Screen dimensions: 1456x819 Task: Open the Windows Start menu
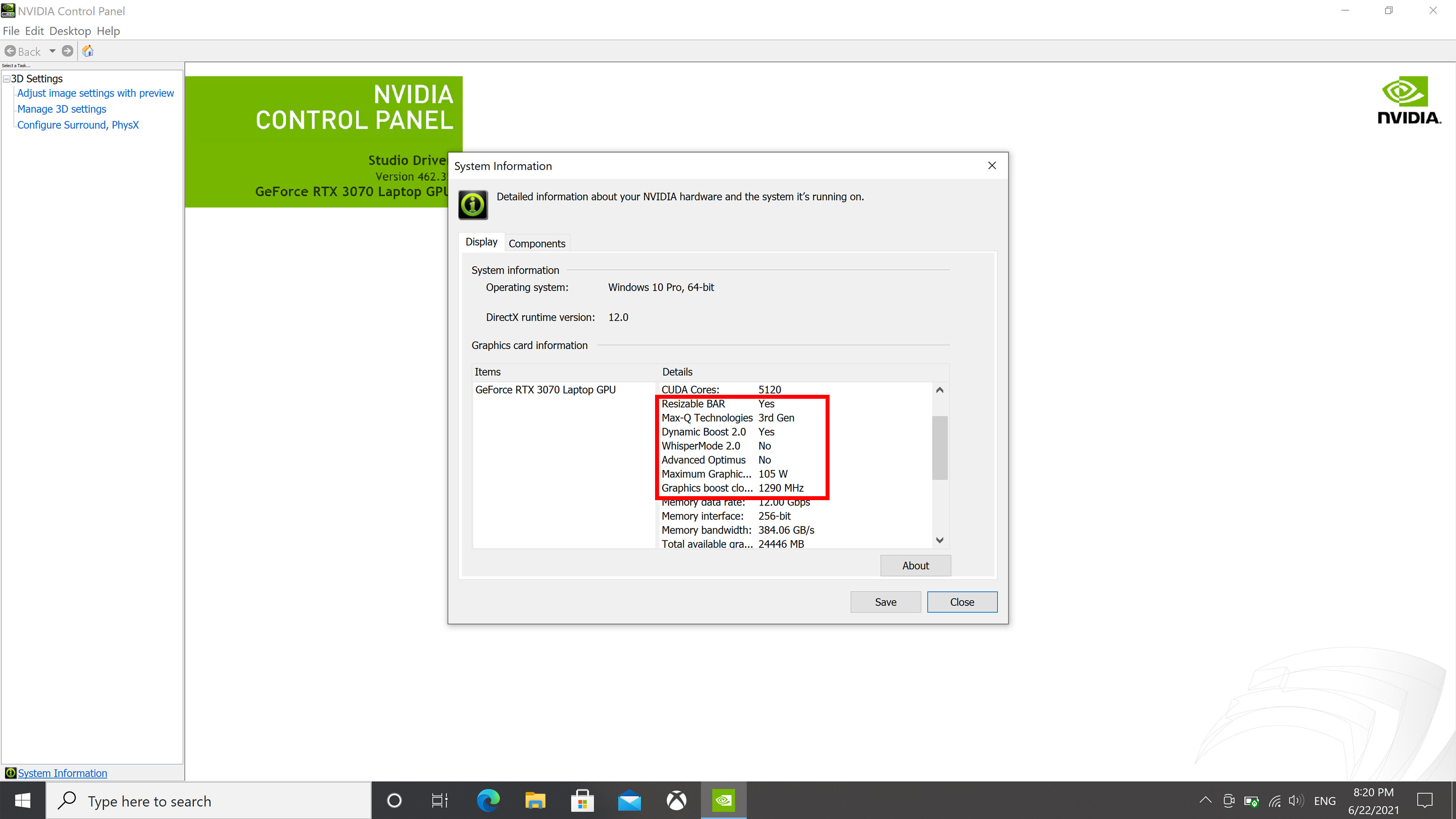click(x=23, y=801)
